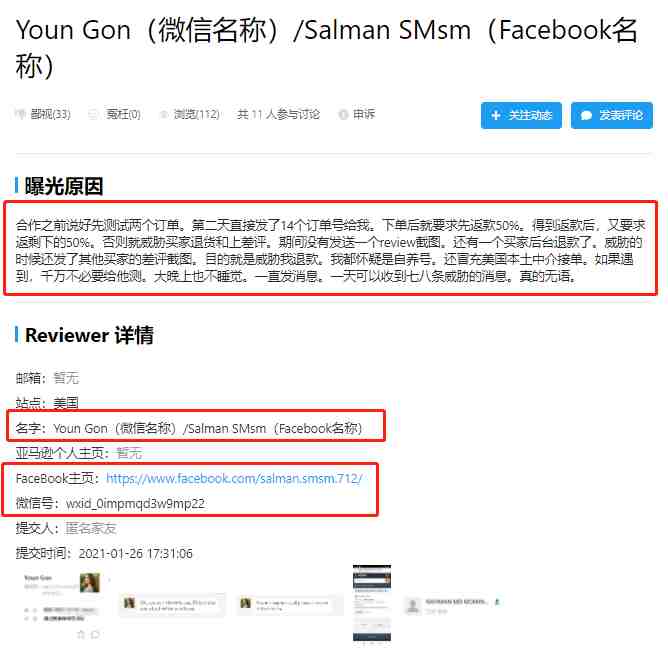Screen dimensions: 668x667
Task: Click the 关注动态 follow button
Action: [521, 115]
